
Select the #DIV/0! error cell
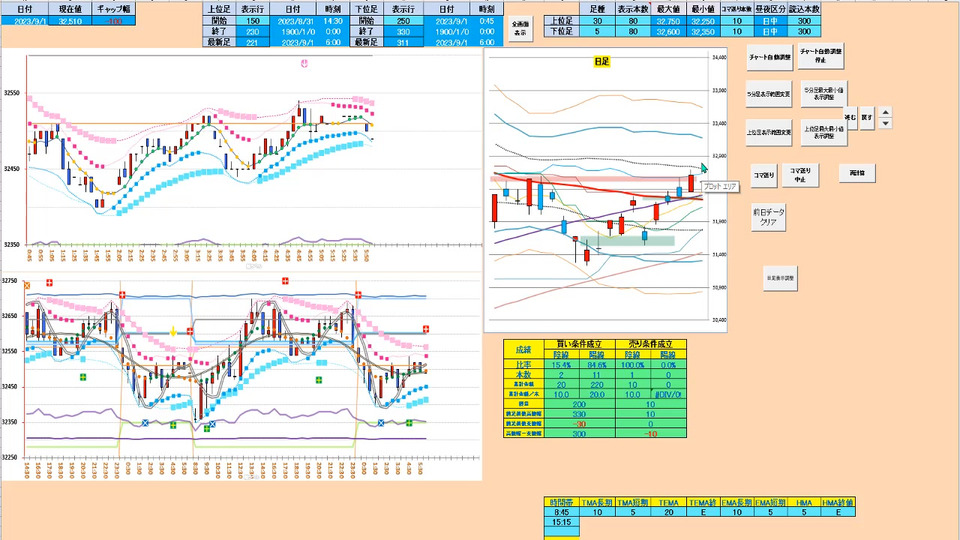pyautogui.click(x=668, y=395)
